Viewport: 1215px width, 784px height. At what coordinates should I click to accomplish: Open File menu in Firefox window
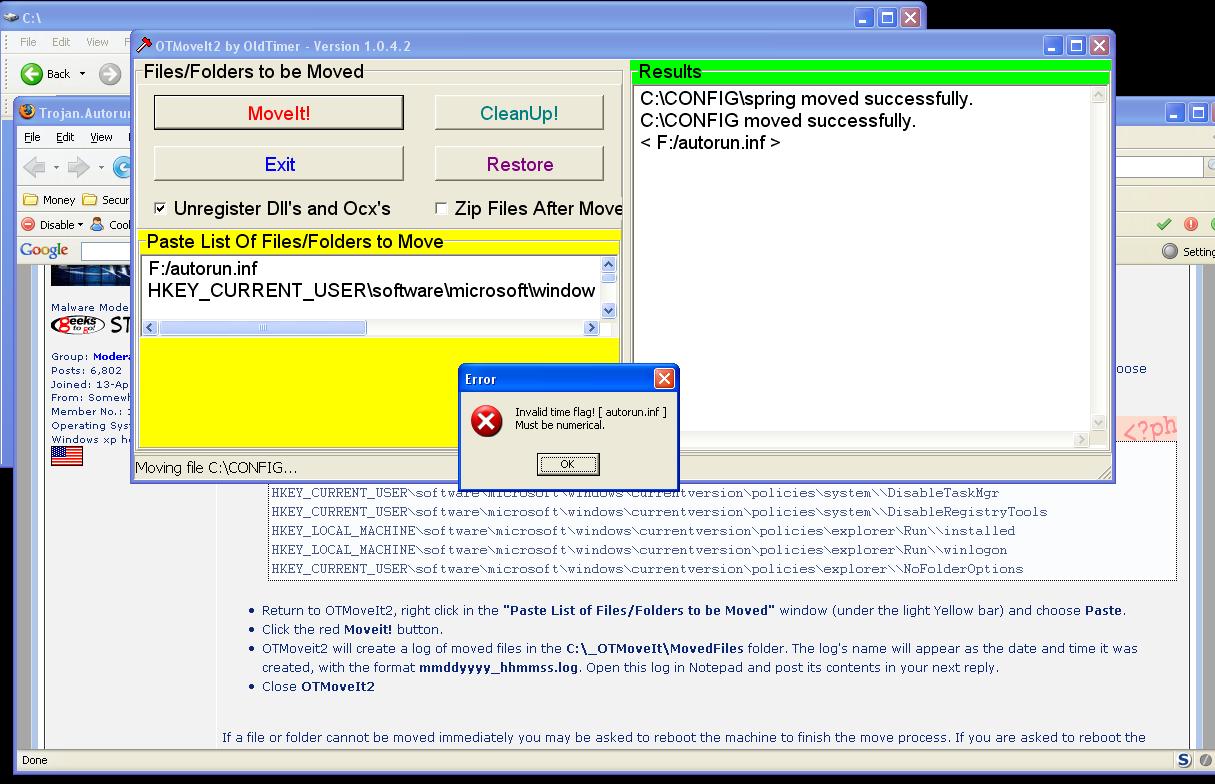coord(32,137)
